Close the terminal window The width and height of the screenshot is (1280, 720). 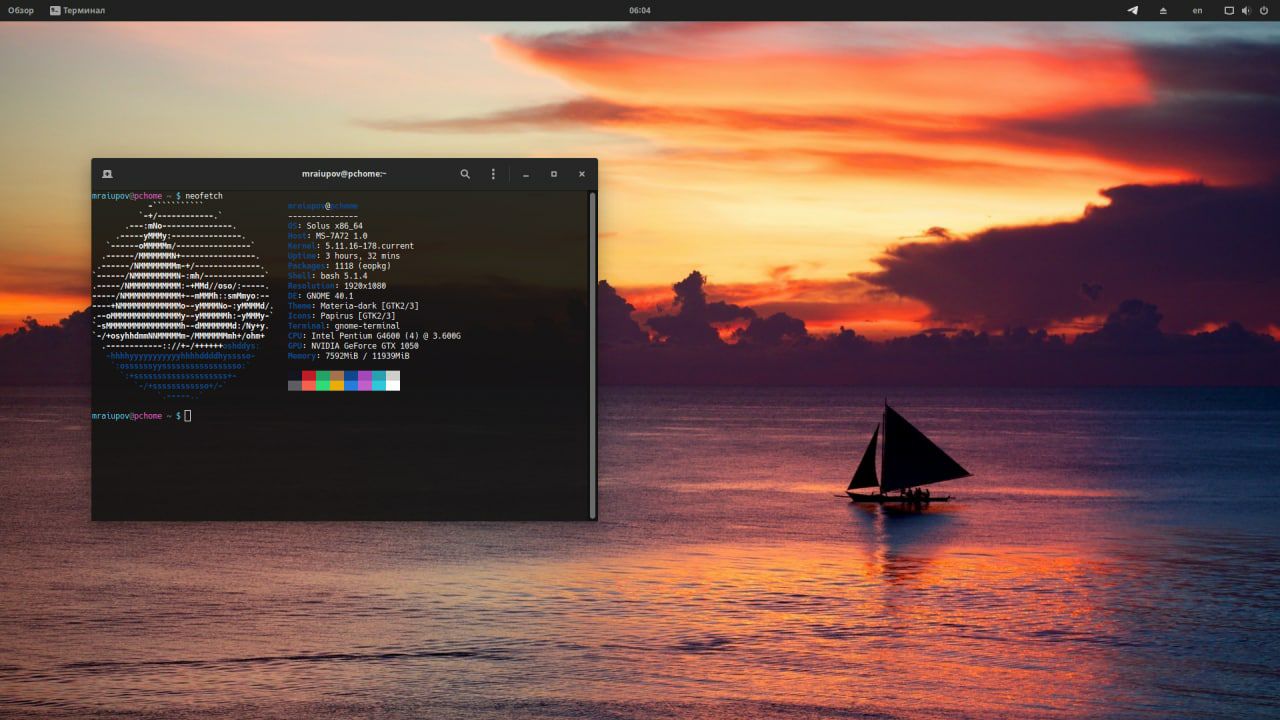coord(582,174)
